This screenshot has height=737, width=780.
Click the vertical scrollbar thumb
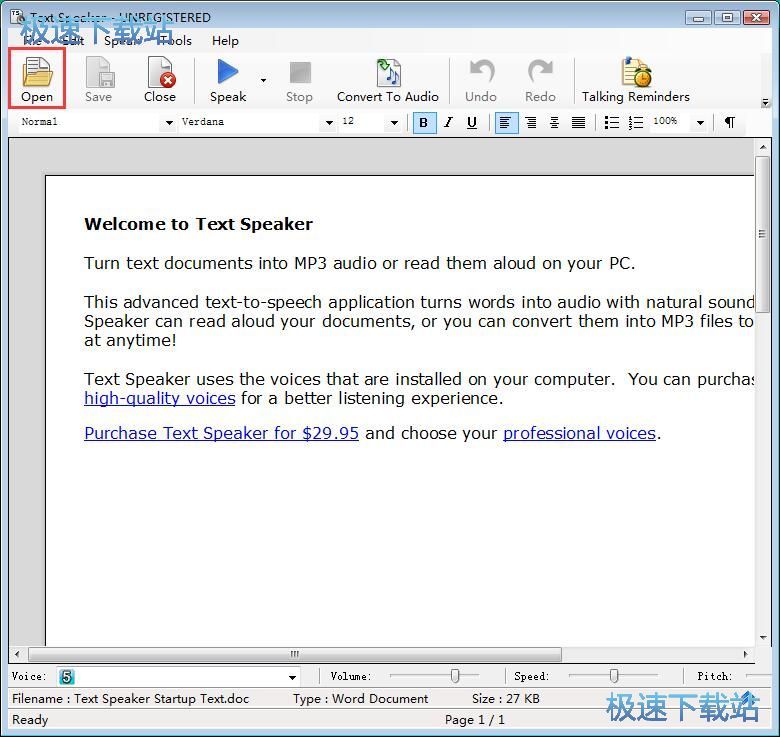point(762,234)
